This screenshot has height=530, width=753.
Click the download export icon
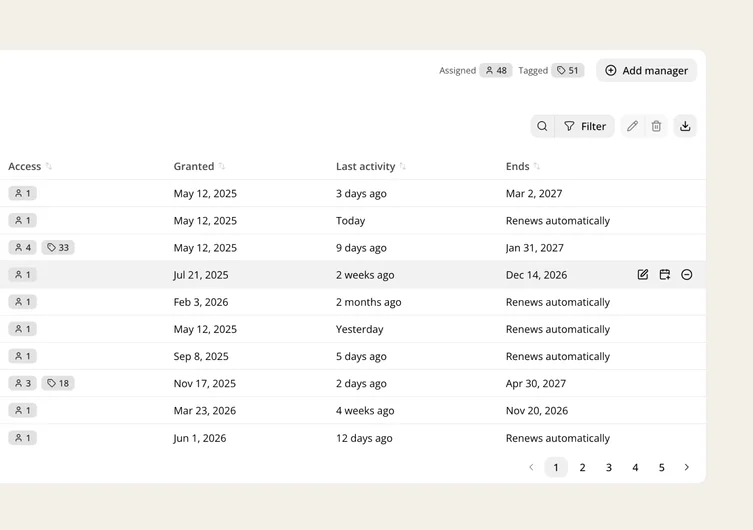685,126
